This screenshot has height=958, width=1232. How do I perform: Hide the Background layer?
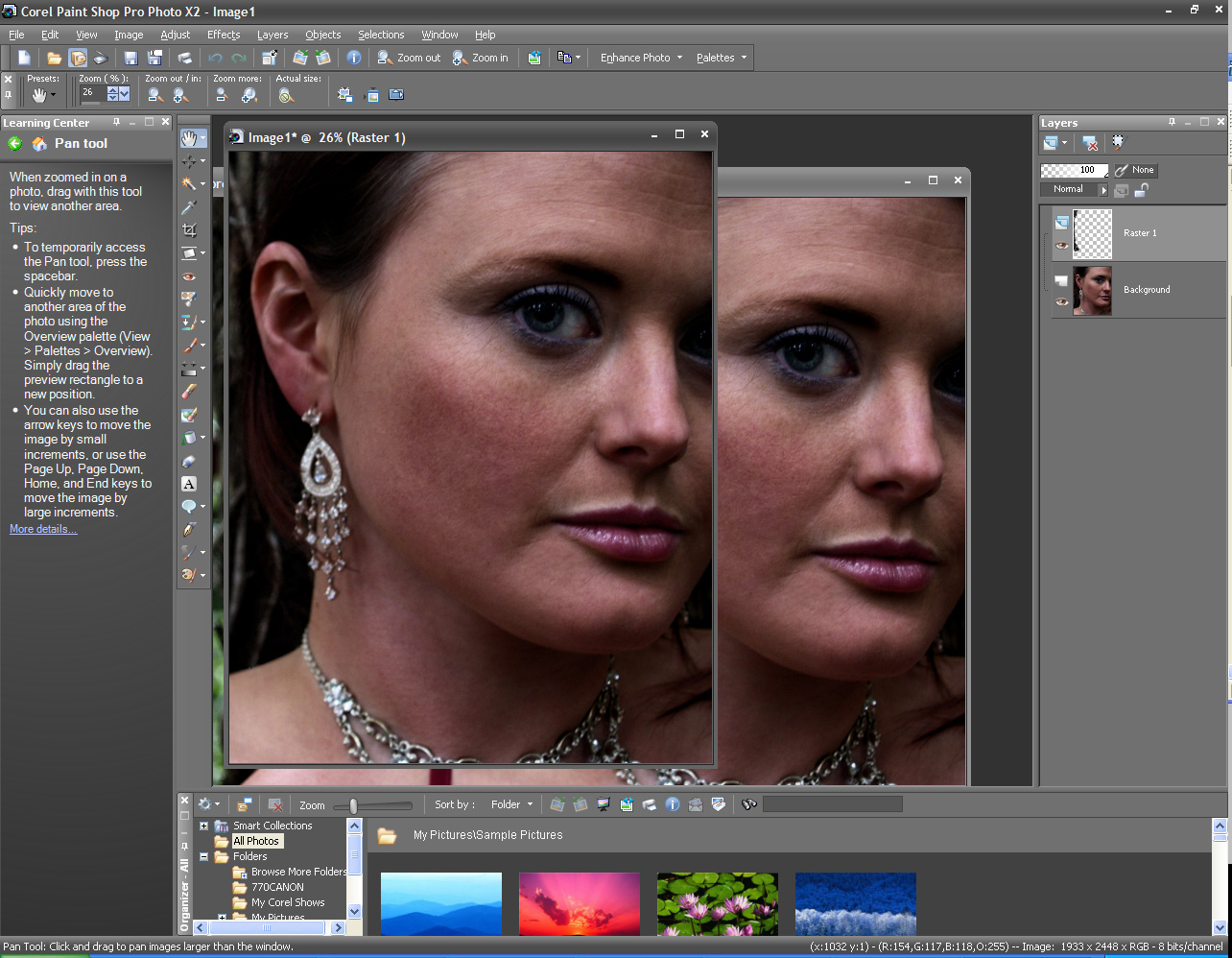(x=1062, y=302)
